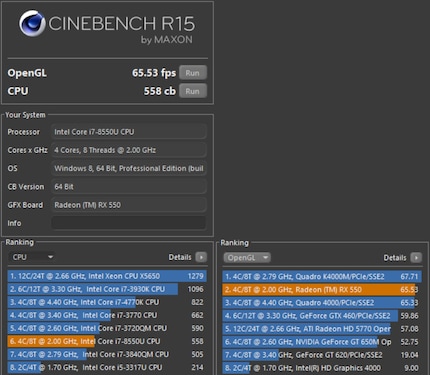Screen dimensions: 430x375
Task: Open the OpenGL ranking type dropdown
Action: [x=247, y=258]
